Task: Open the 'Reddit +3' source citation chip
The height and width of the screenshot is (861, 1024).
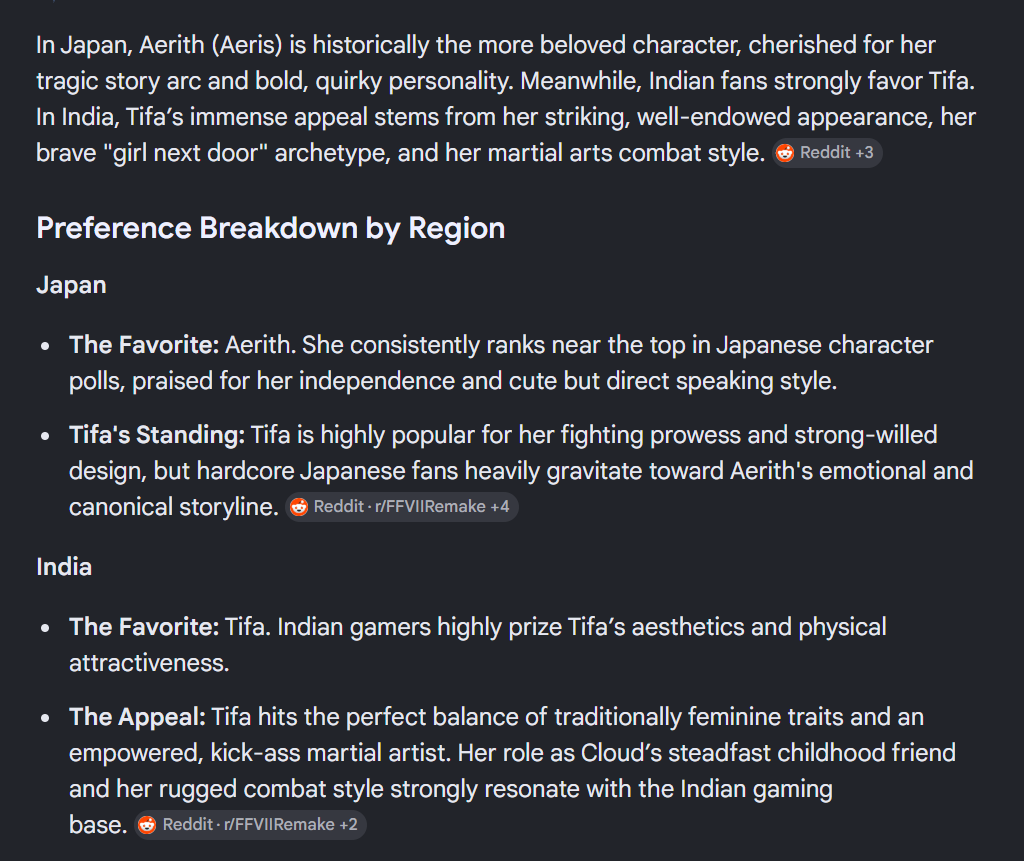Action: tap(827, 153)
